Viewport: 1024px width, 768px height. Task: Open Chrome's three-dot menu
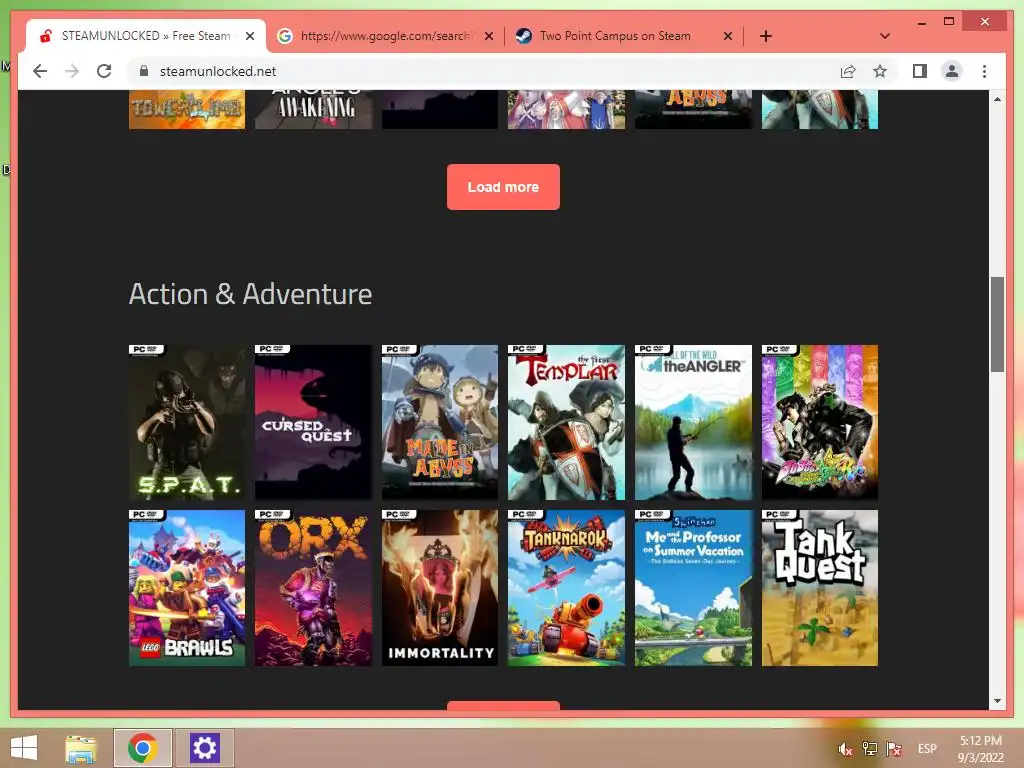984,71
